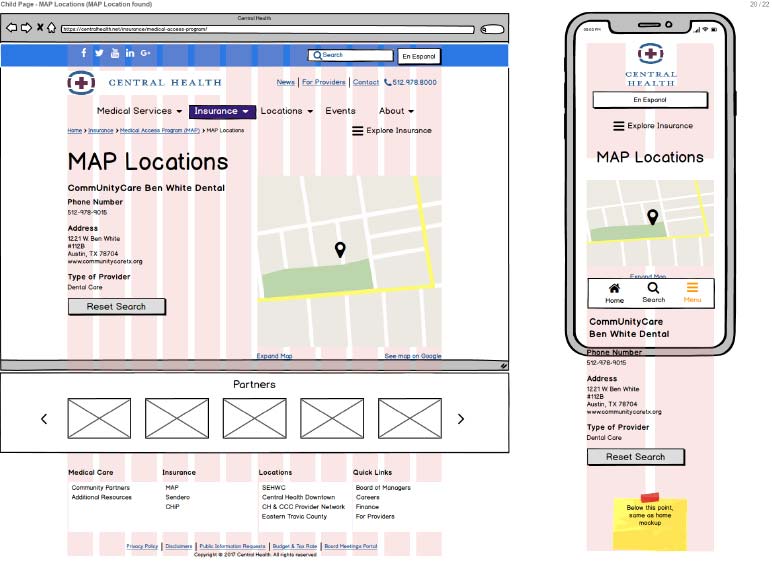Click the Disclaimers footer link
Image resolution: width=772 pixels, height=563 pixels.
[179, 546]
